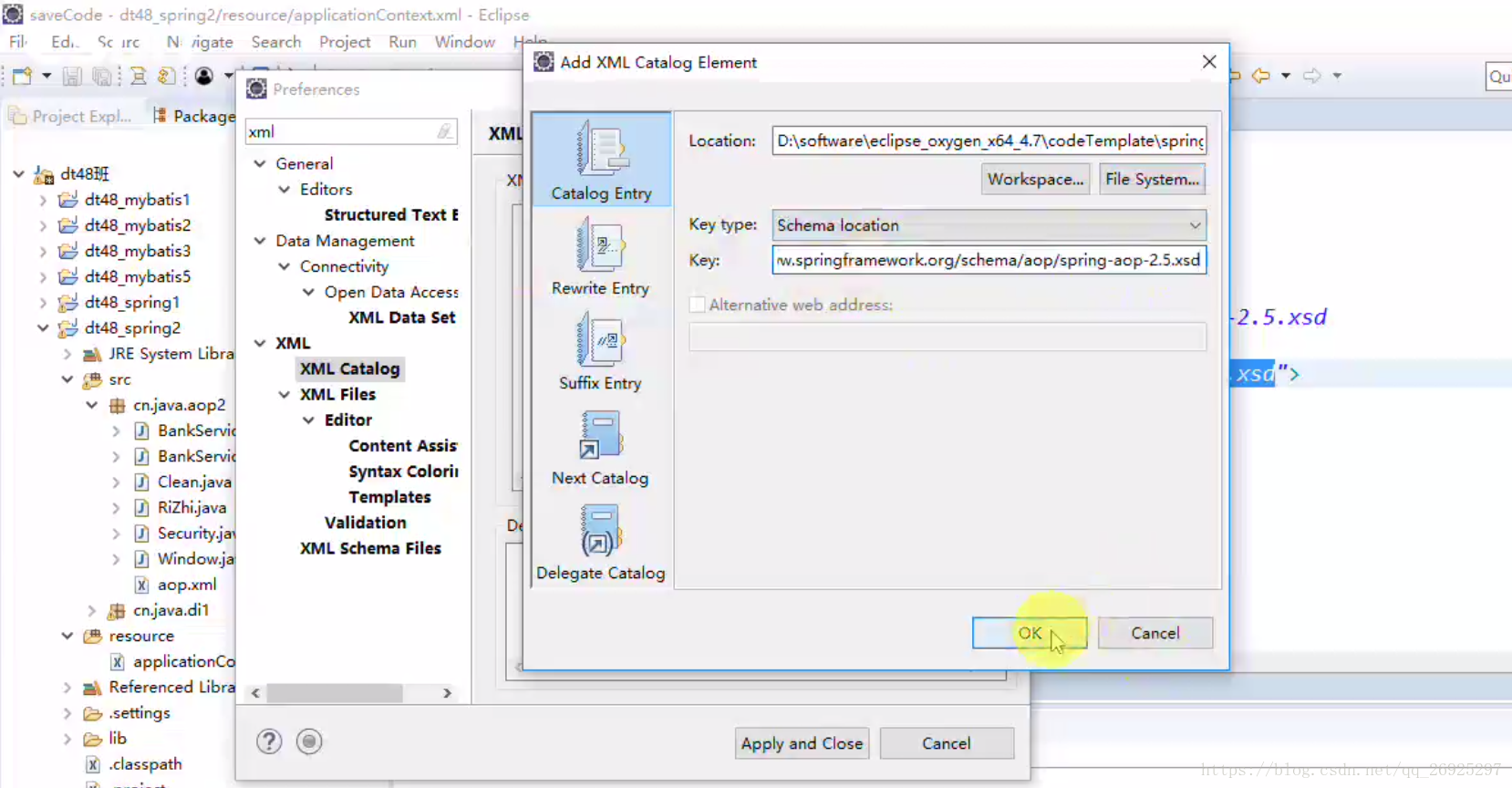Click the Workspace... button
This screenshot has width=1512, height=788.
pyautogui.click(x=1035, y=179)
